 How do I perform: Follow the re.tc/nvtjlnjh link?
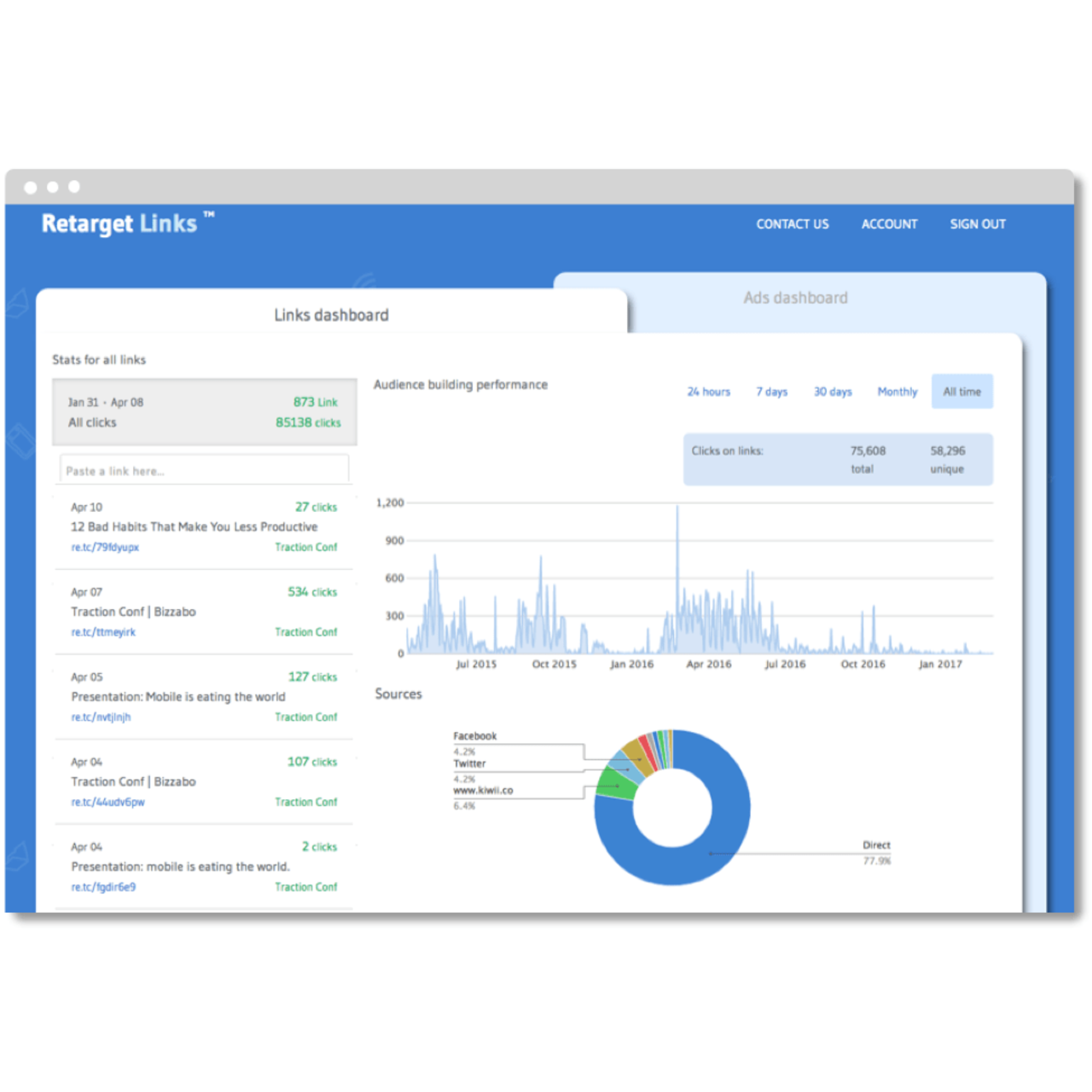(101, 717)
